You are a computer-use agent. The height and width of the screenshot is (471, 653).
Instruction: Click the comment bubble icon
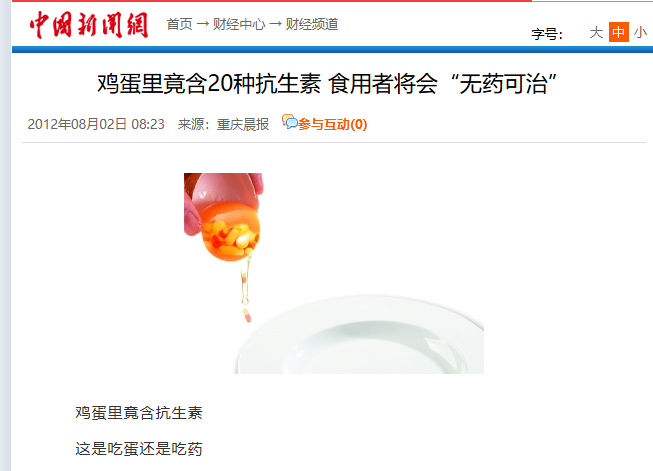(289, 122)
